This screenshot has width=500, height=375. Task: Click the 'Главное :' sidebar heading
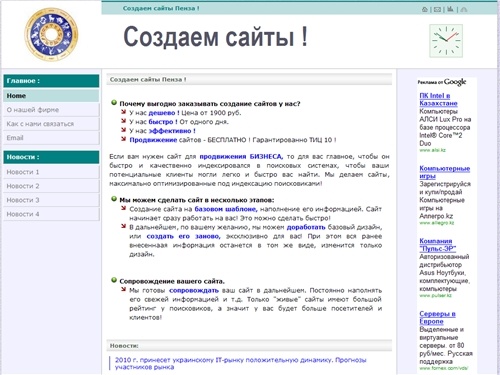[51, 81]
